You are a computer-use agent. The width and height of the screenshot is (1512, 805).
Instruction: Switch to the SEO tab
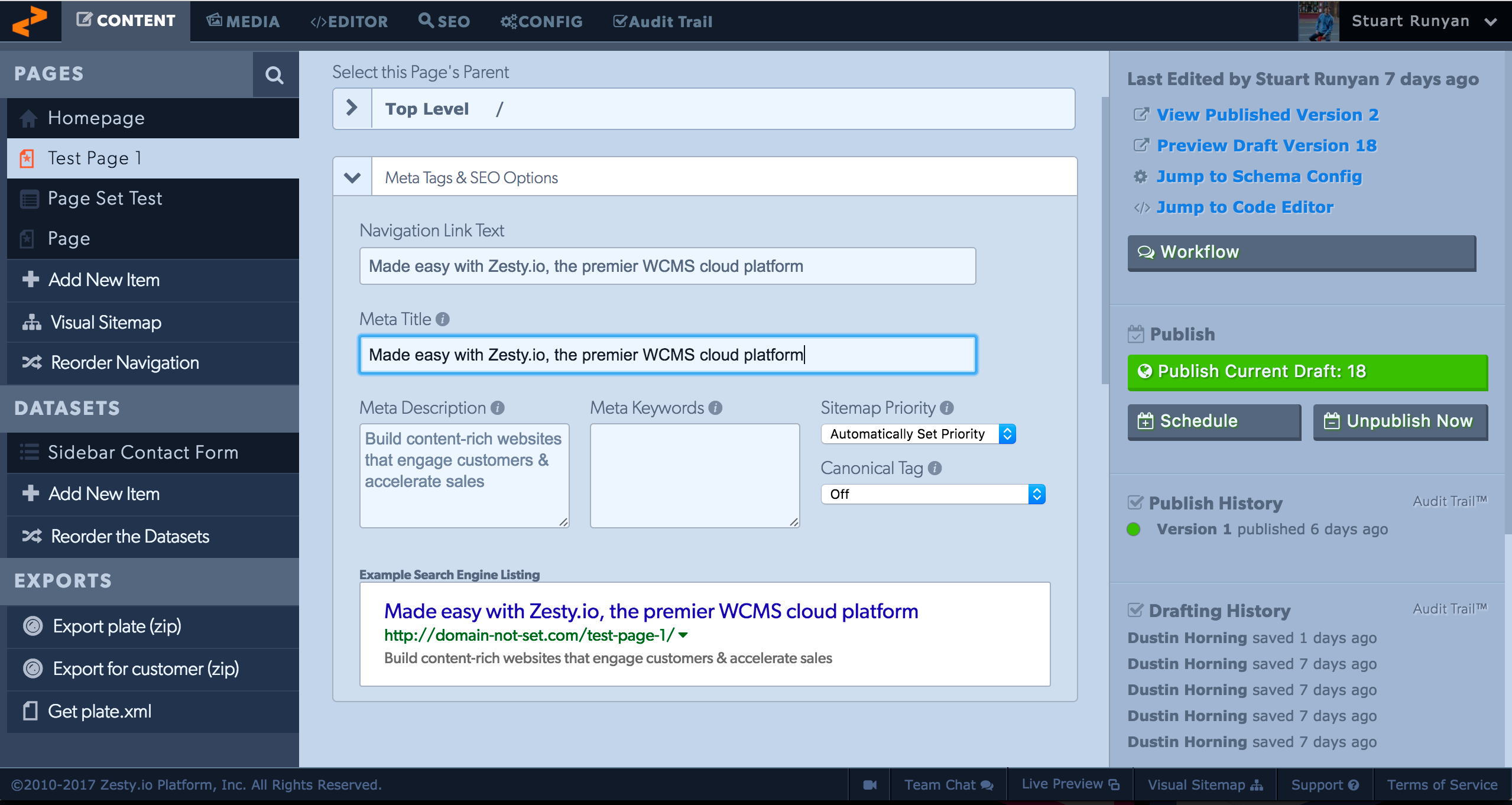(x=444, y=21)
